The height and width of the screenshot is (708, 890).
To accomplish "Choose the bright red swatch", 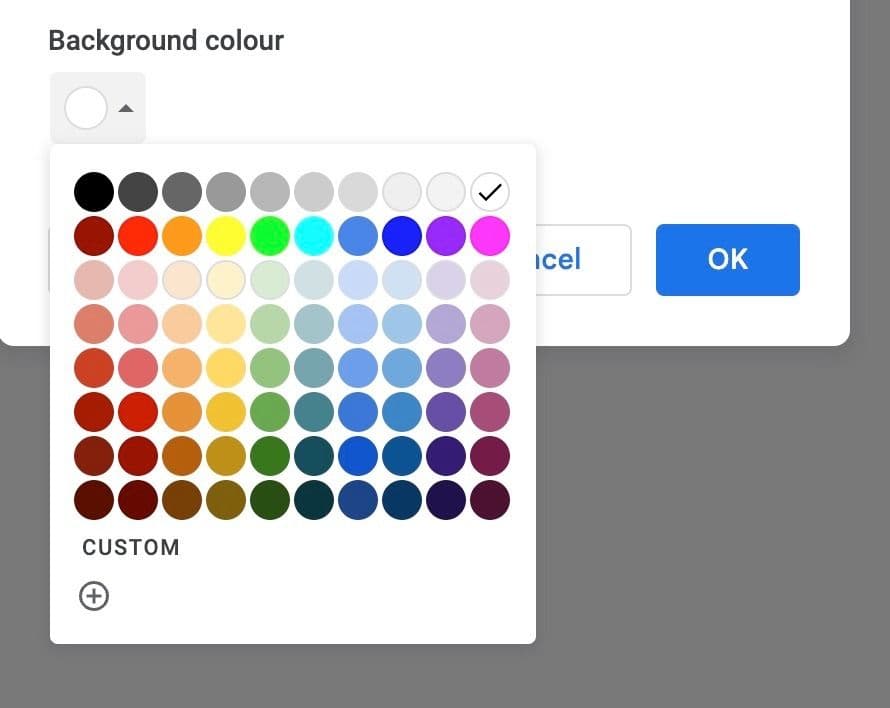I will tap(138, 236).
